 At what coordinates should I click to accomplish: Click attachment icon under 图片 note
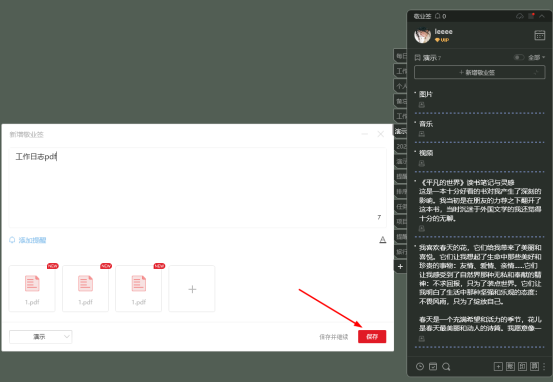pos(422,105)
